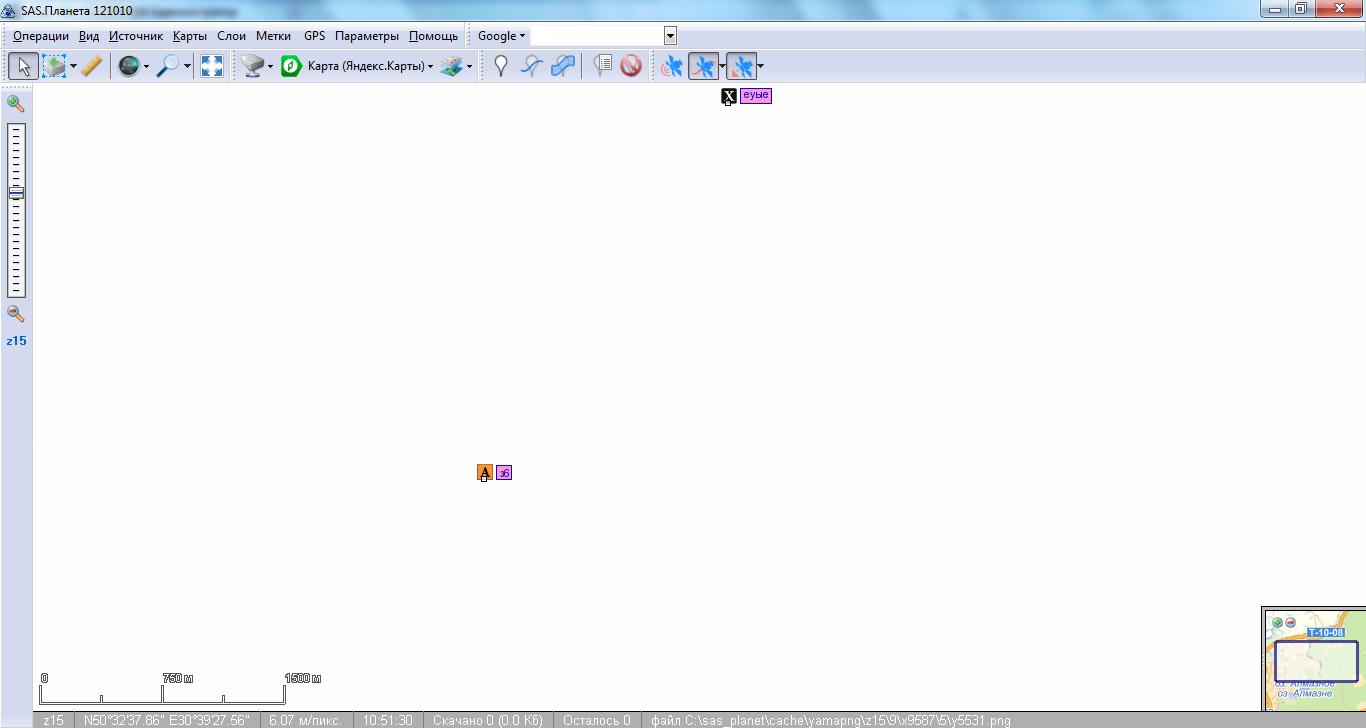
Task: Open the placemark manager list icon
Action: [602, 67]
